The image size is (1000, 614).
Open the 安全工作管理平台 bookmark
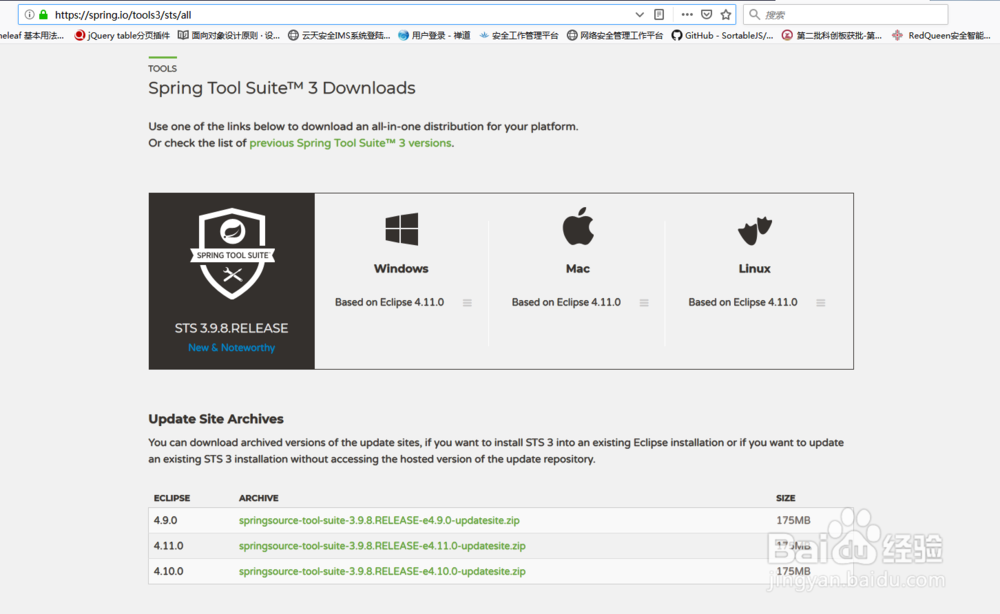pos(518,36)
